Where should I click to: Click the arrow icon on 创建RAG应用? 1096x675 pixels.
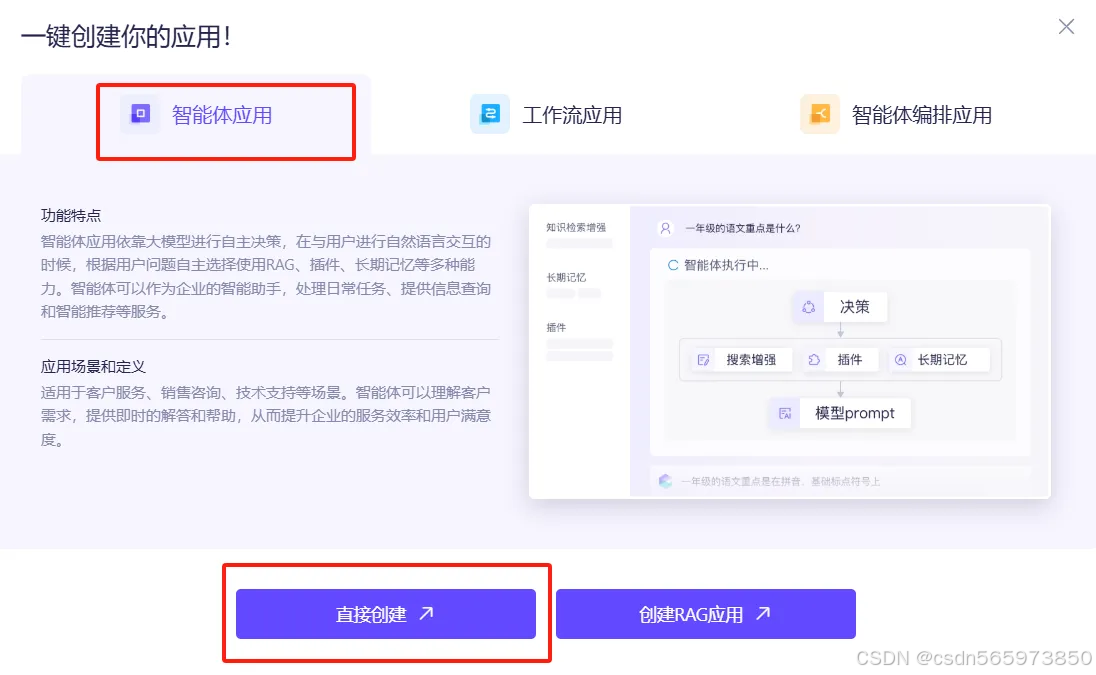click(x=763, y=613)
